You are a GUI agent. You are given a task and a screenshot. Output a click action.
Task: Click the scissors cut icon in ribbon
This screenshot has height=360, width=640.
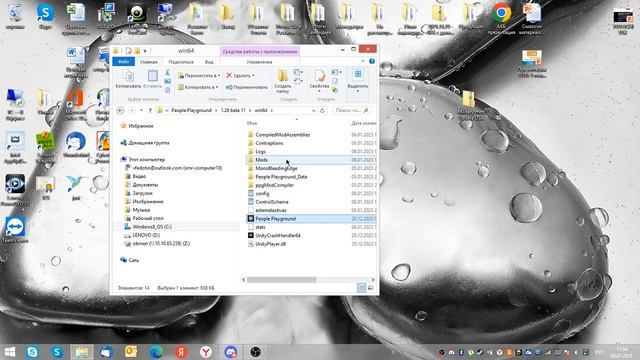coord(167,72)
